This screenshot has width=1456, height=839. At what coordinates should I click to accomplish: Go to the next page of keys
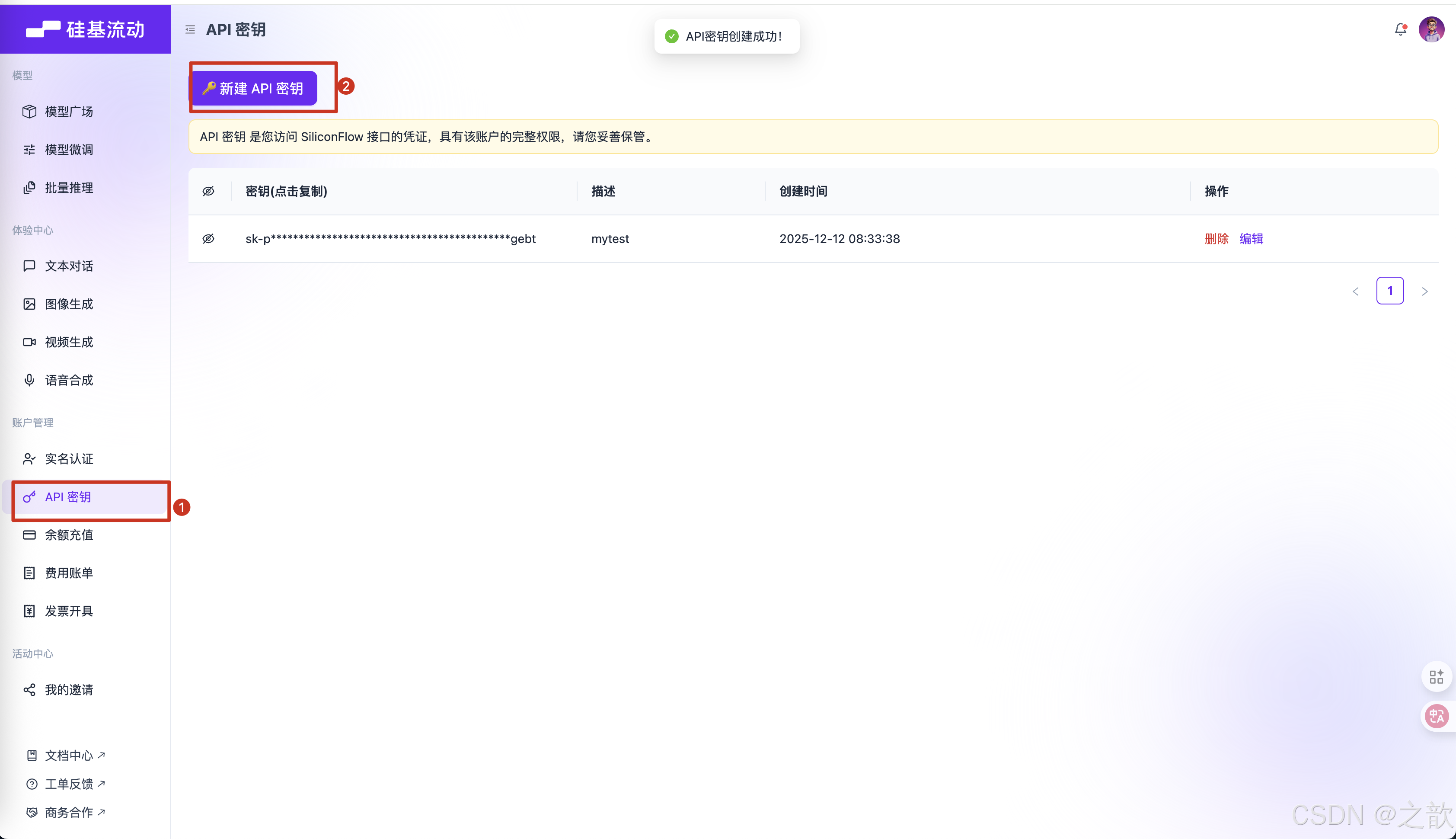coord(1424,291)
